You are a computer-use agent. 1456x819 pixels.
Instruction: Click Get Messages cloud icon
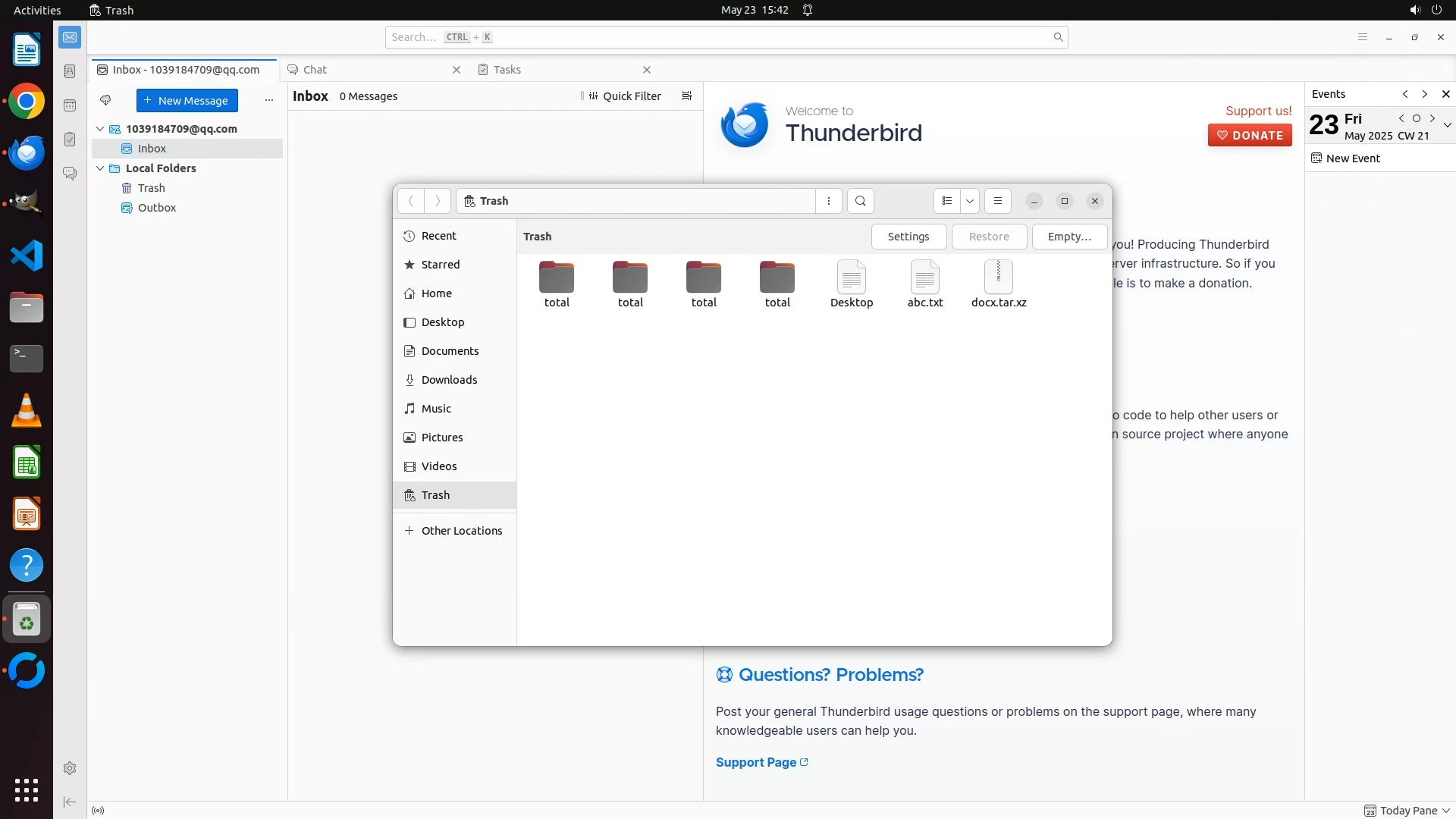tap(105, 100)
